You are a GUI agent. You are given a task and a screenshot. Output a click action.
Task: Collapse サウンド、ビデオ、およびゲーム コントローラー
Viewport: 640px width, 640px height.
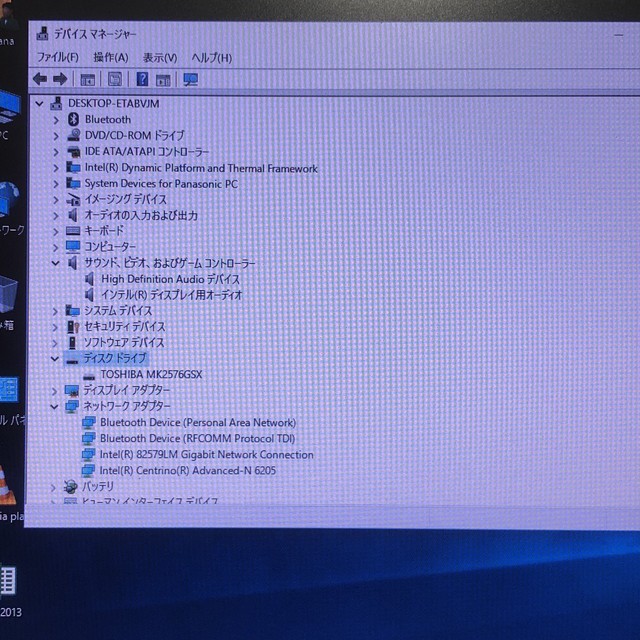56,263
